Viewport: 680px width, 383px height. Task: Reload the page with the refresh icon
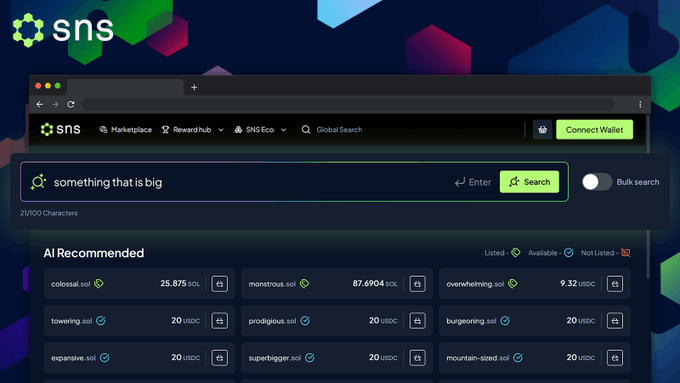(x=71, y=105)
